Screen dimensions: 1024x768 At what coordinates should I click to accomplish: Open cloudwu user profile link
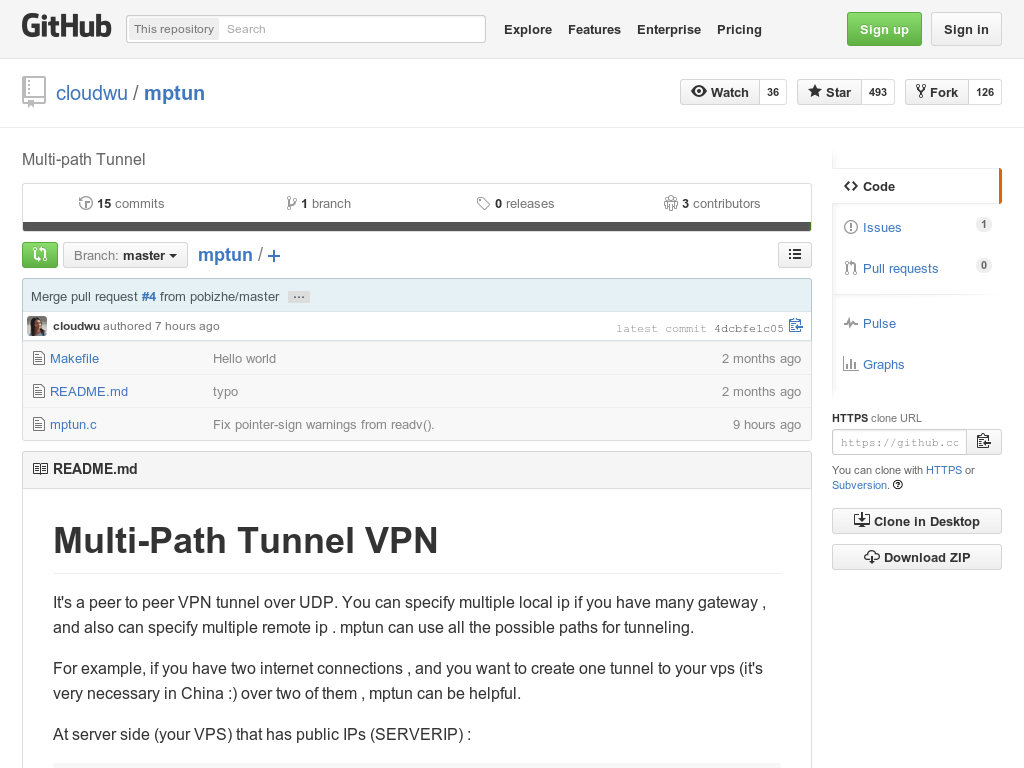(x=91, y=93)
